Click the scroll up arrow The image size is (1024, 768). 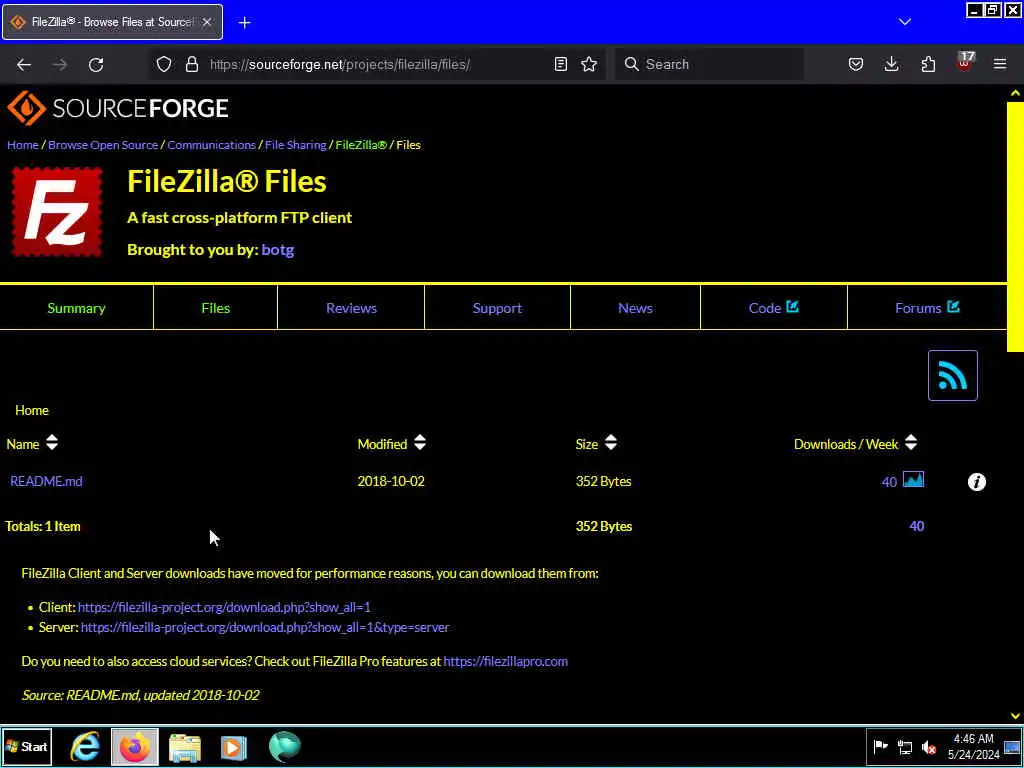click(1015, 93)
